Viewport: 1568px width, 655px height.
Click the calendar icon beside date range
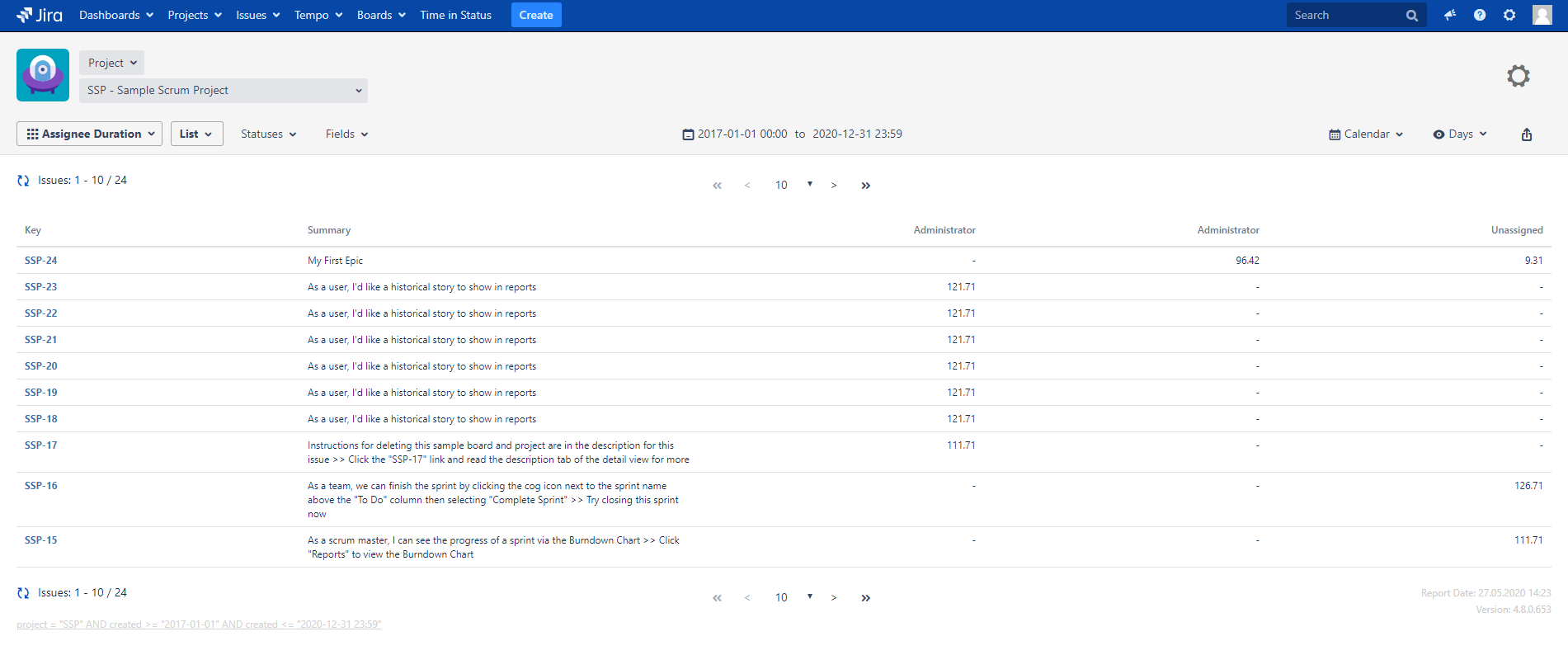[x=688, y=134]
